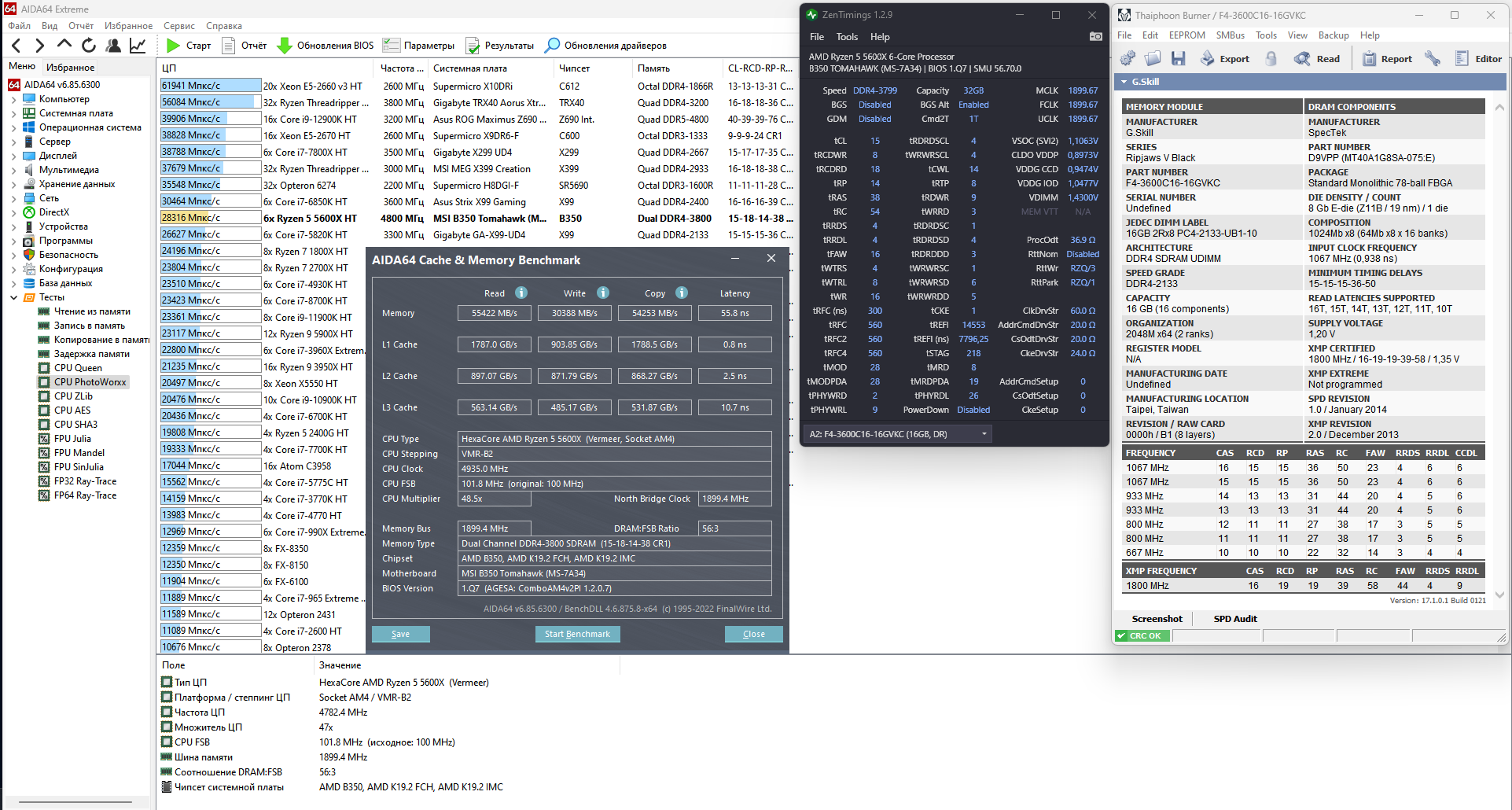The height and width of the screenshot is (810, 1512).
Task: Click Обновления драйверов in the toolbar
Action: coord(606,46)
